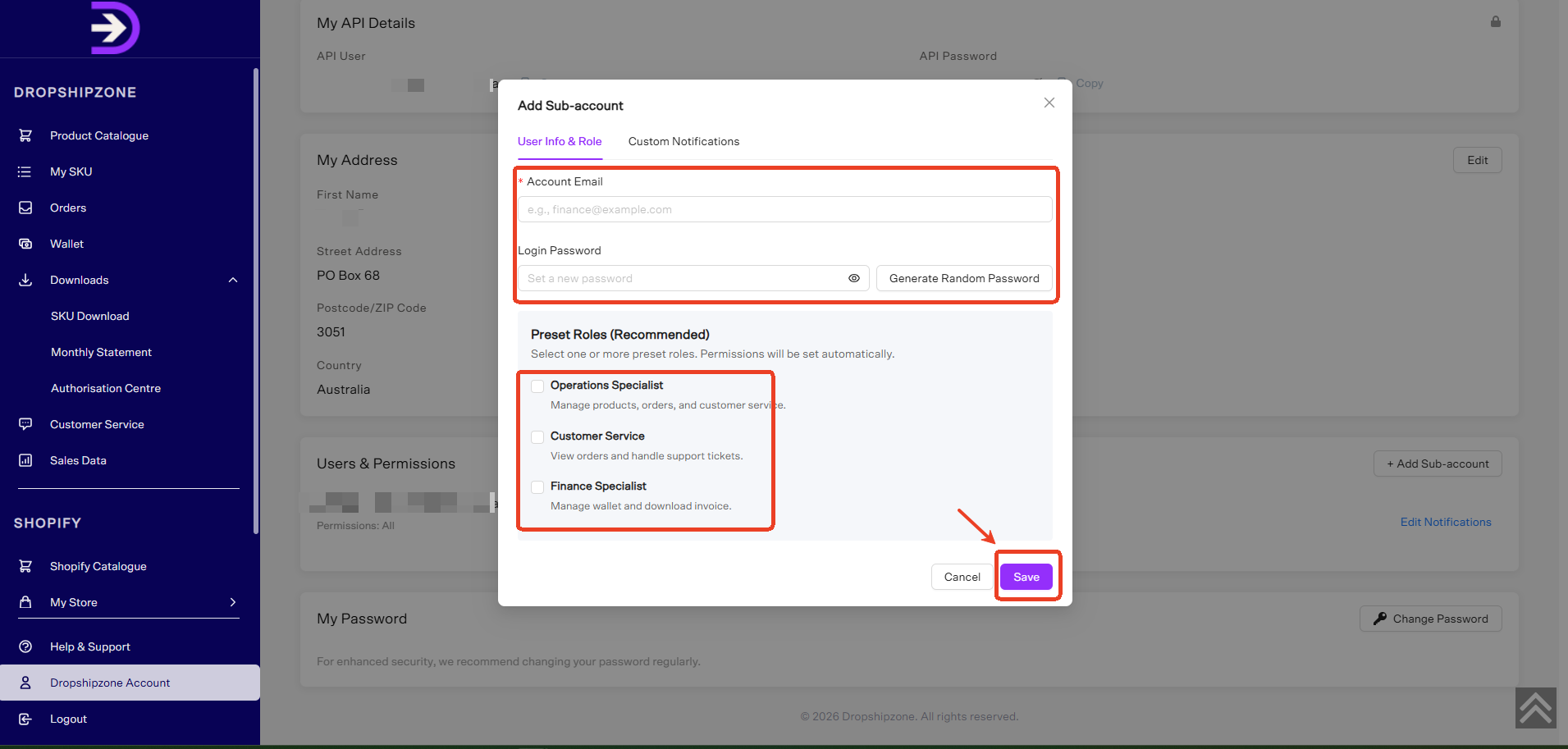Image resolution: width=1568 pixels, height=749 pixels.
Task: Click the Operations Specialist role label
Action: click(x=606, y=385)
